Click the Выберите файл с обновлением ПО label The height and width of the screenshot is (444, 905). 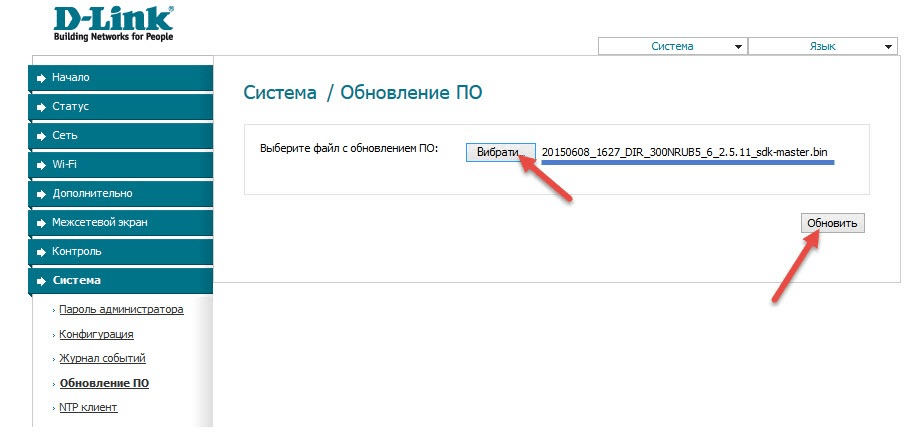349,148
